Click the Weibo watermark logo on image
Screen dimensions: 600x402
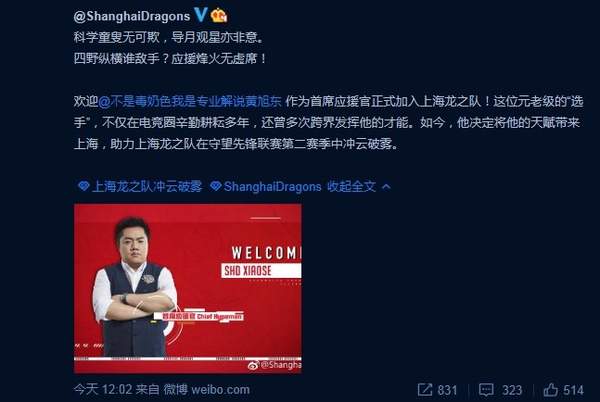pos(253,365)
